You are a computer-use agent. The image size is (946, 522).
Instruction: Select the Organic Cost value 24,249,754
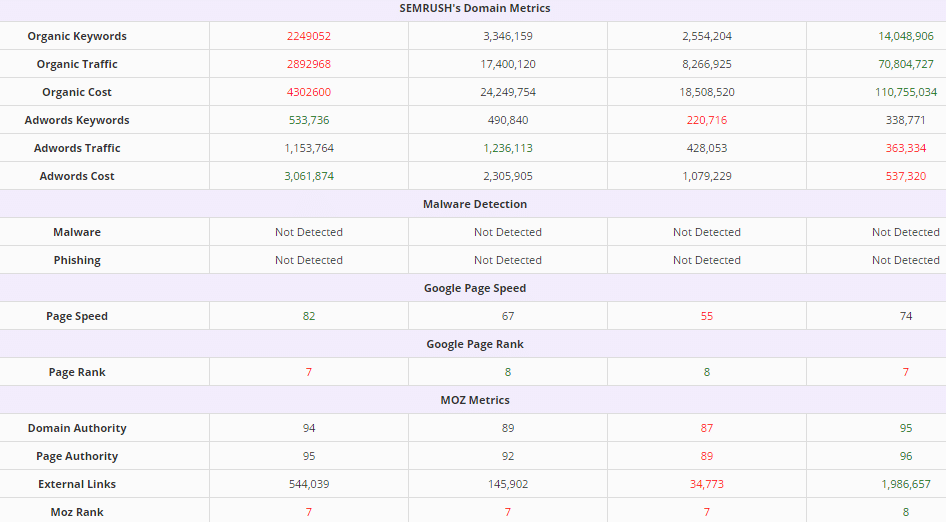(508, 92)
